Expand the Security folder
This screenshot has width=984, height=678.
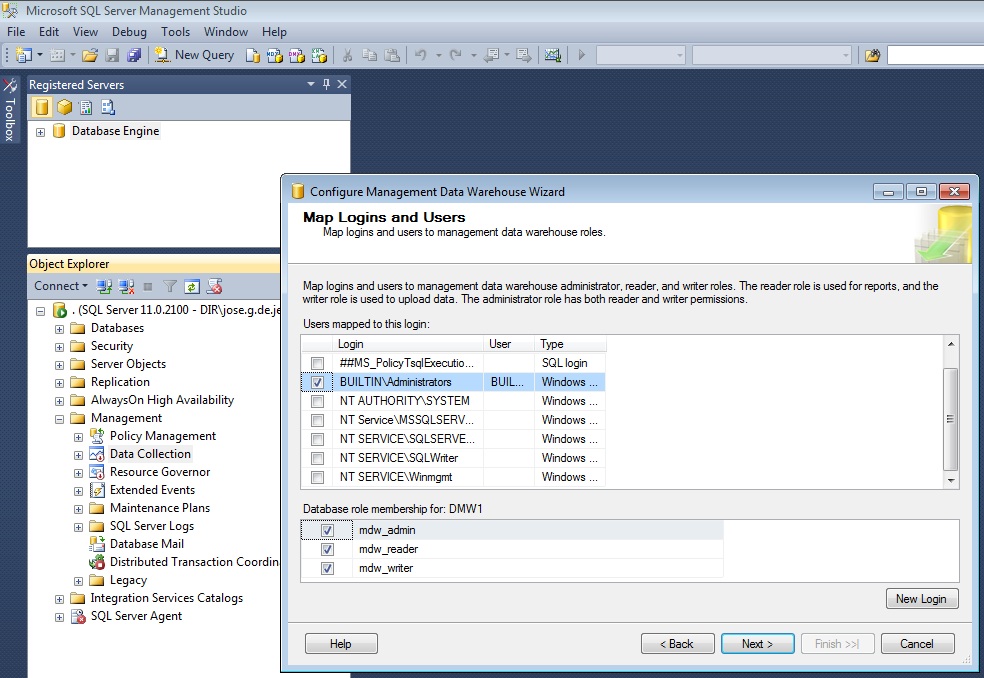(59, 347)
